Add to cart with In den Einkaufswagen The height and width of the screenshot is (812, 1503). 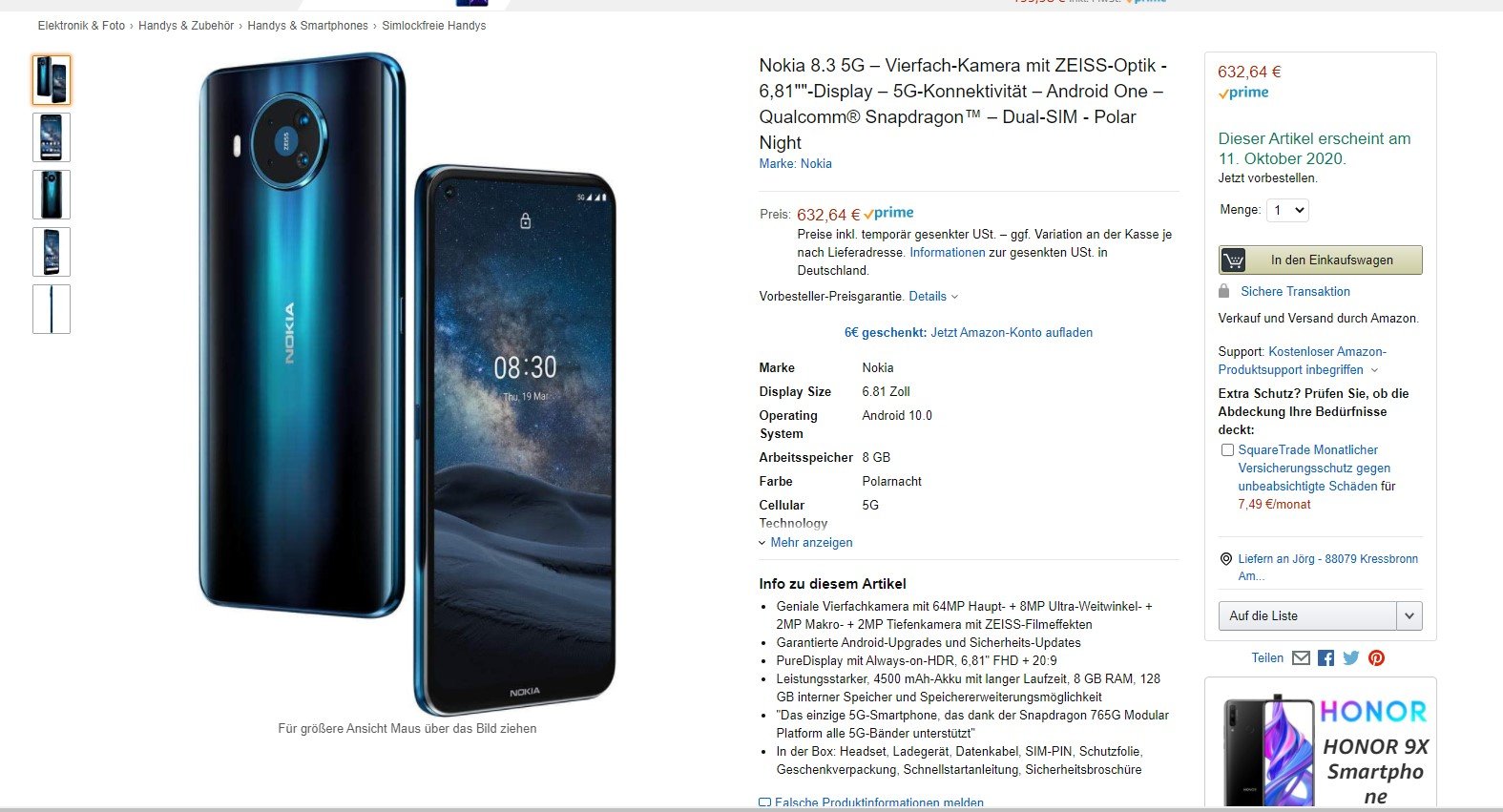[1321, 260]
